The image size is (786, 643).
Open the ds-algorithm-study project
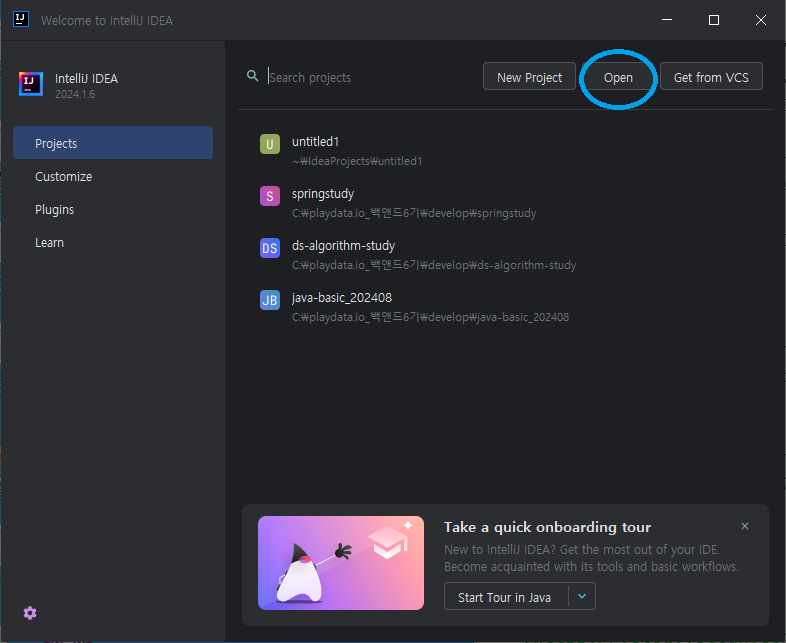pos(505,255)
